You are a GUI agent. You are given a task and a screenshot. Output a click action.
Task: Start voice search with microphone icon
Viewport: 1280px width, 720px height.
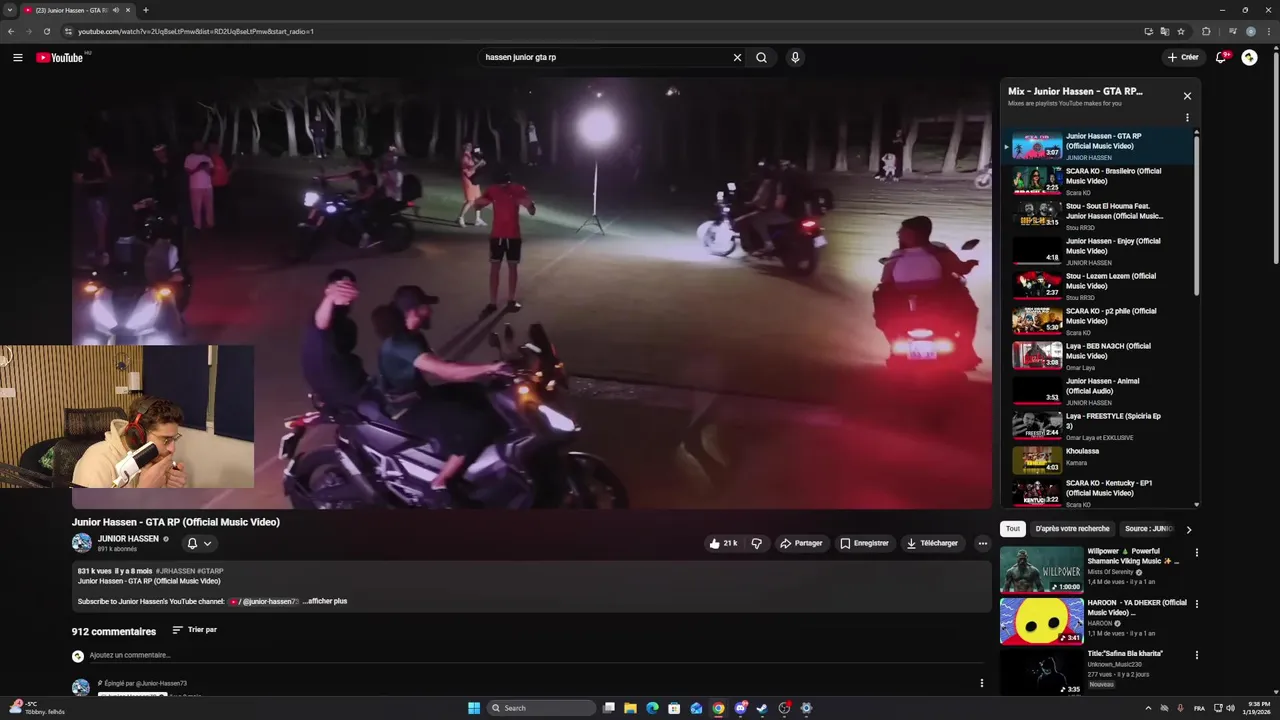coord(795,57)
